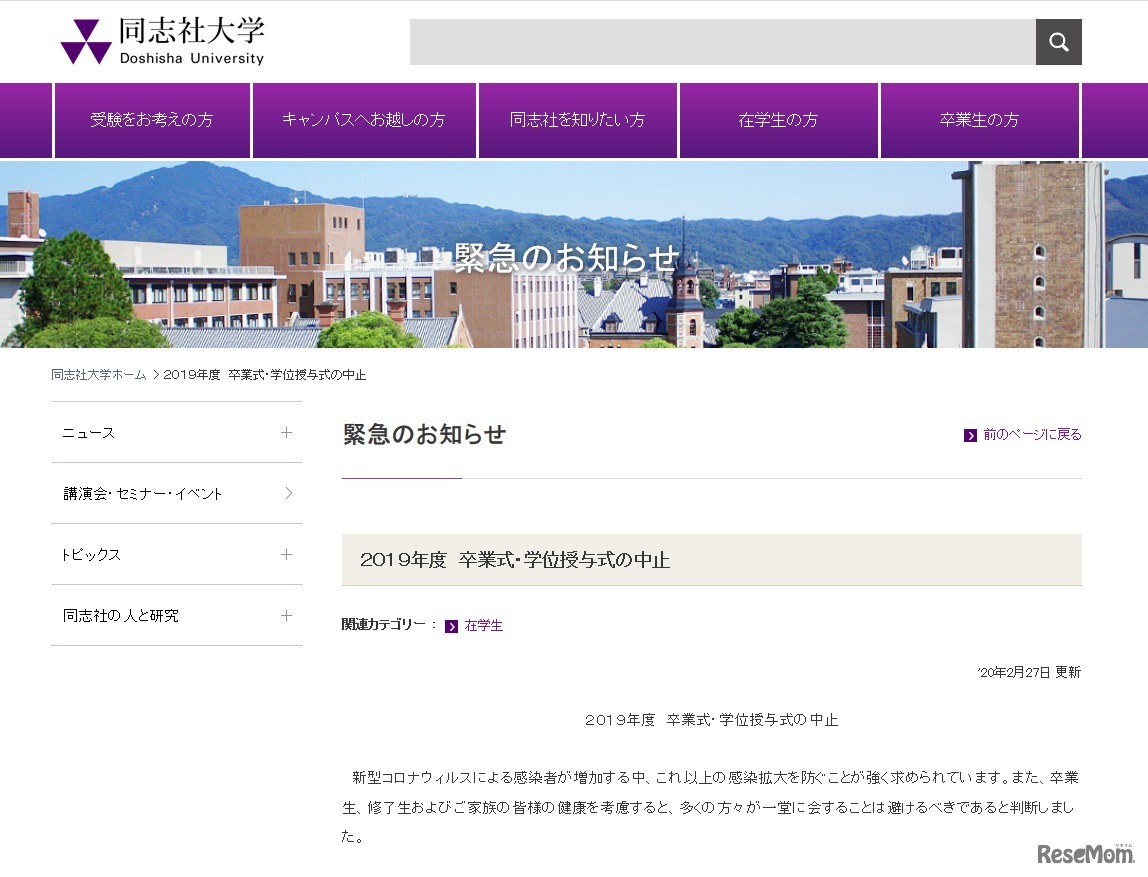Open the 受験をお考えの方 menu
Screen dimensions: 1148x877
(x=151, y=120)
